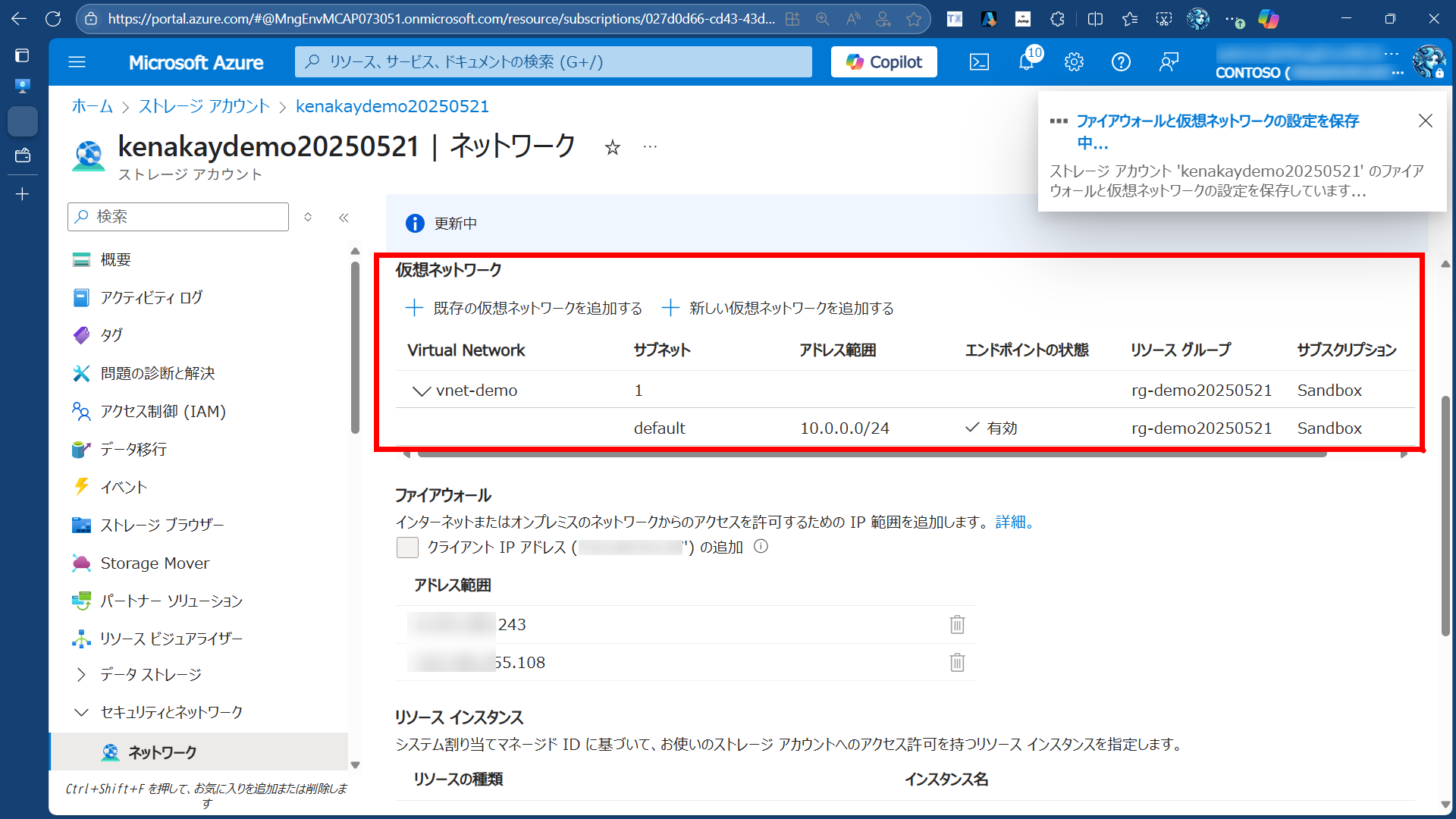Open the help and support icon
This screenshot has width=1456, height=819.
[x=1121, y=62]
